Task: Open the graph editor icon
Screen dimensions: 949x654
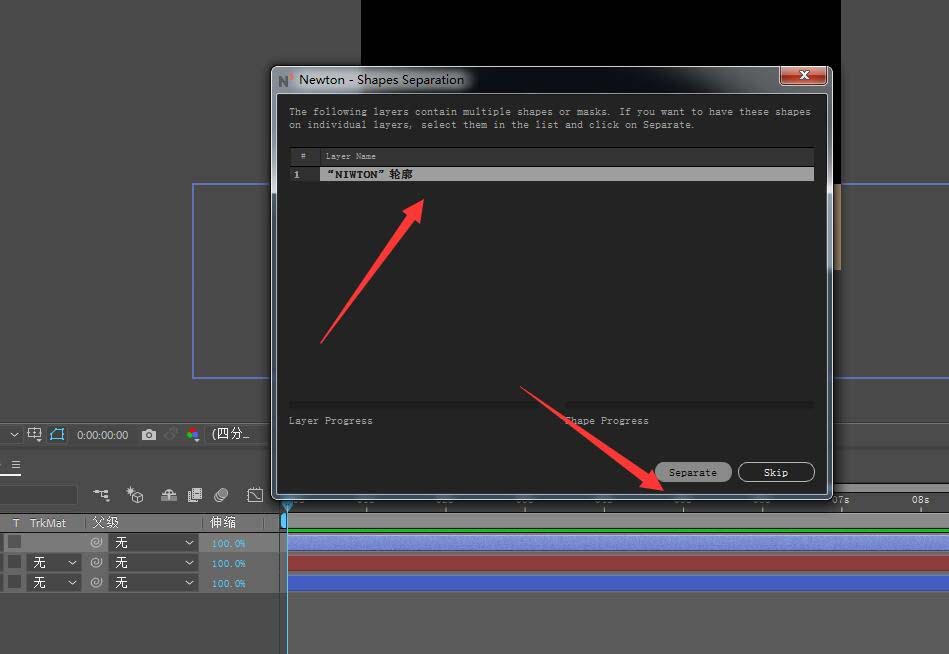Action: (x=255, y=495)
